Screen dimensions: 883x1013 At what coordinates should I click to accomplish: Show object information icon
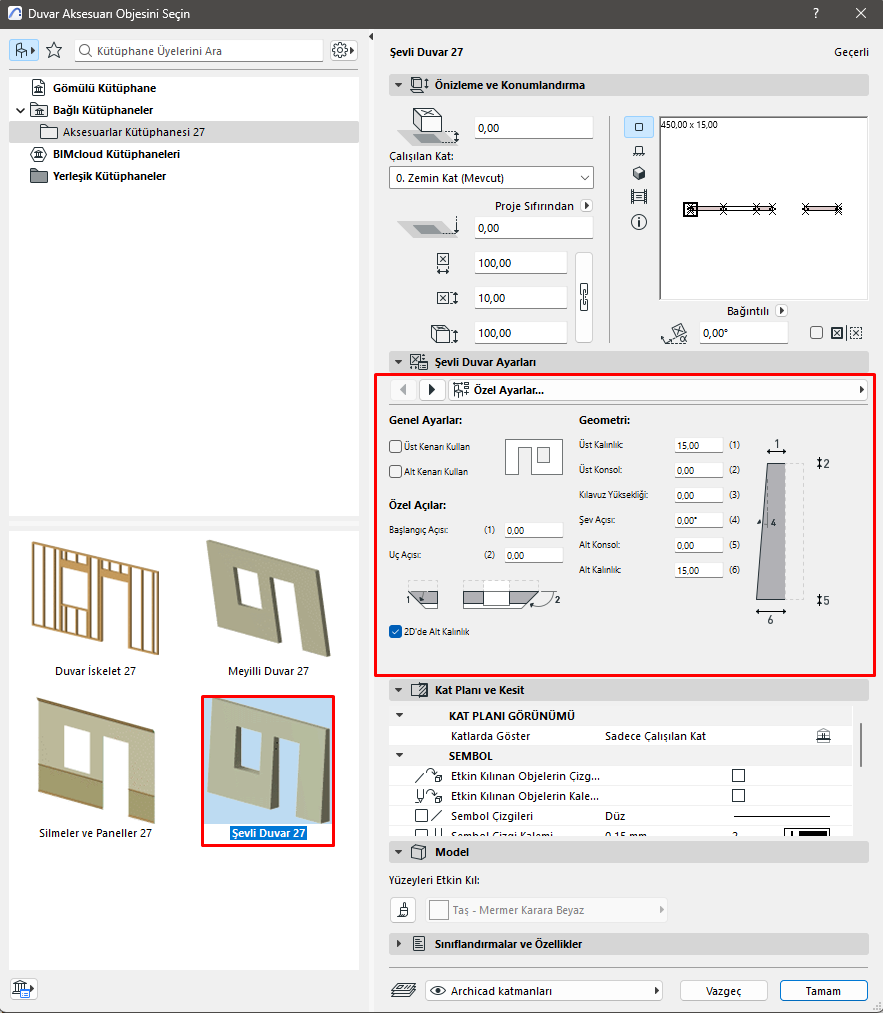(639, 222)
